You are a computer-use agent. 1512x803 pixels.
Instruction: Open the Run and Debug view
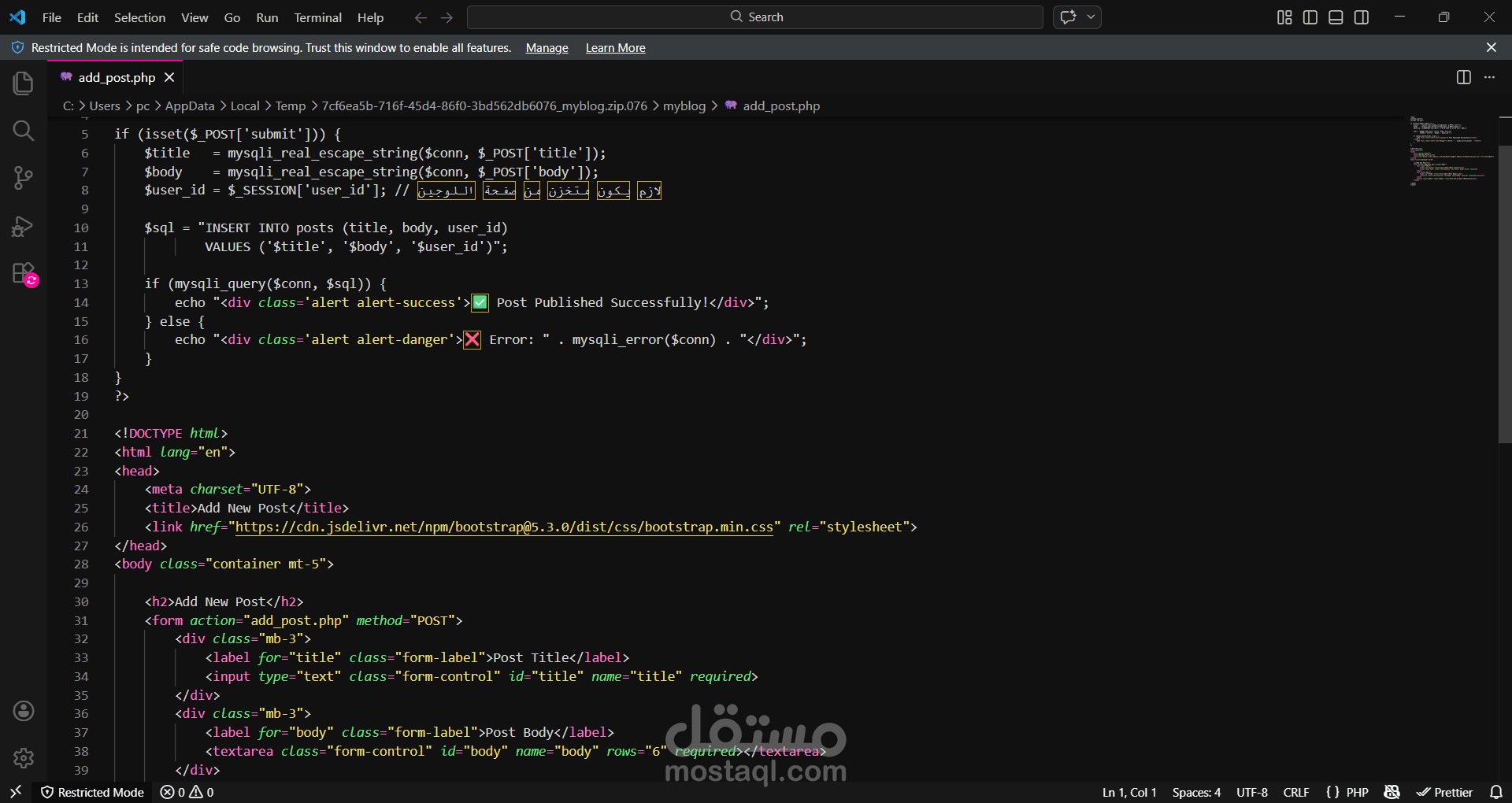(x=24, y=226)
